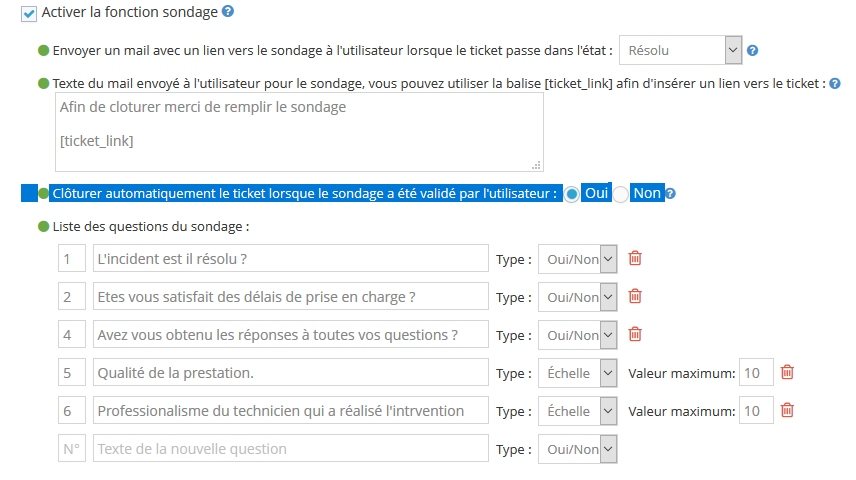Select Oui for automatic ticket closing
The width and height of the screenshot is (856, 480).
pos(572,194)
